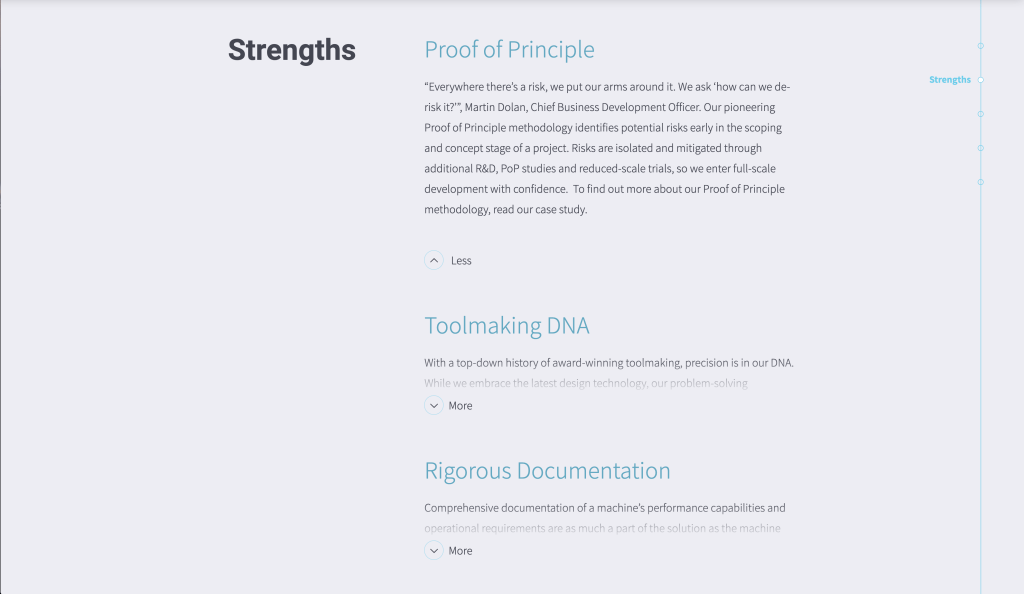This screenshot has height=594, width=1024.
Task: Click the down-chevron icon under Rigorous Documentation
Action: tap(433, 550)
